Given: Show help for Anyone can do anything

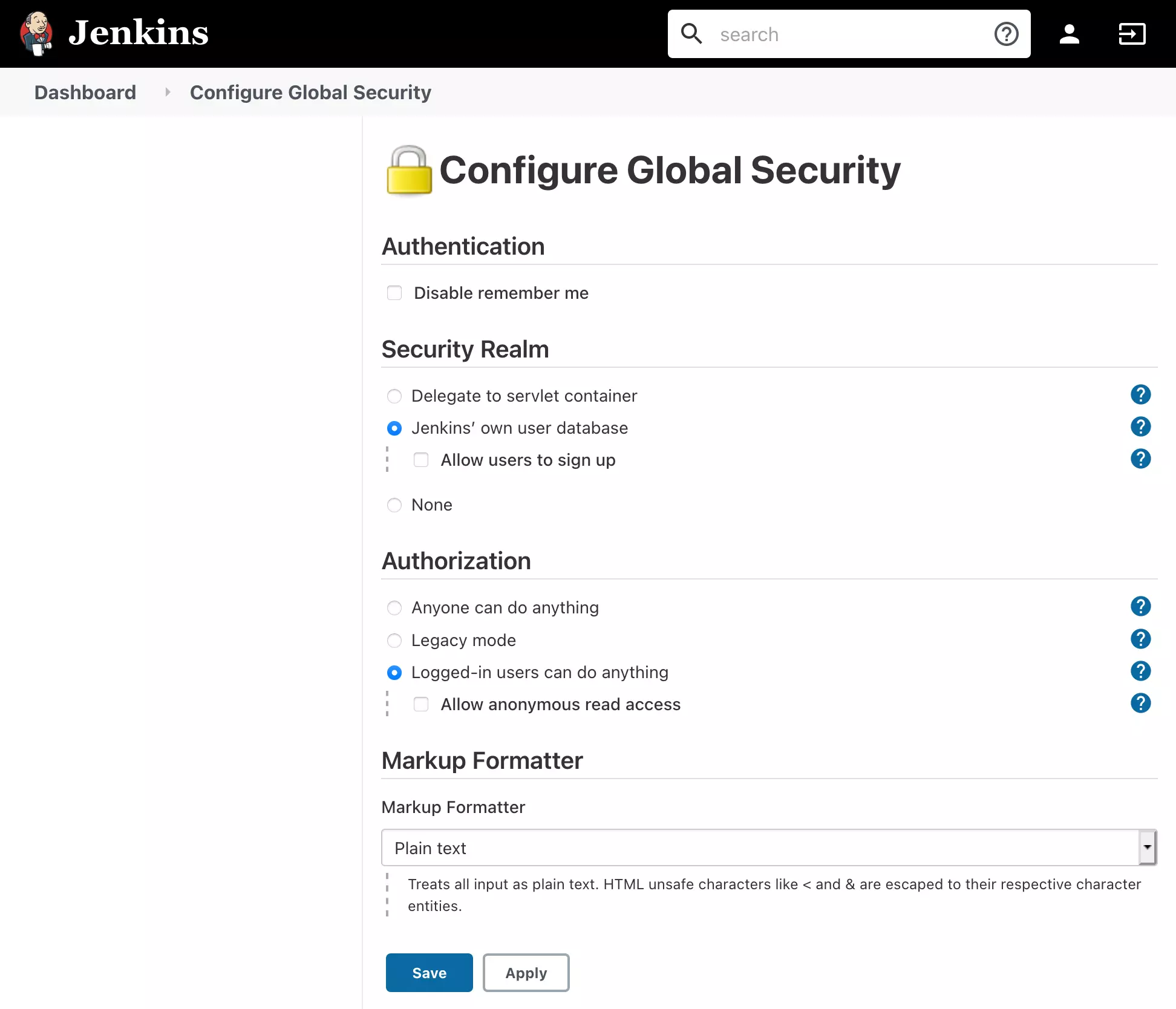Looking at the screenshot, I should (x=1140, y=606).
